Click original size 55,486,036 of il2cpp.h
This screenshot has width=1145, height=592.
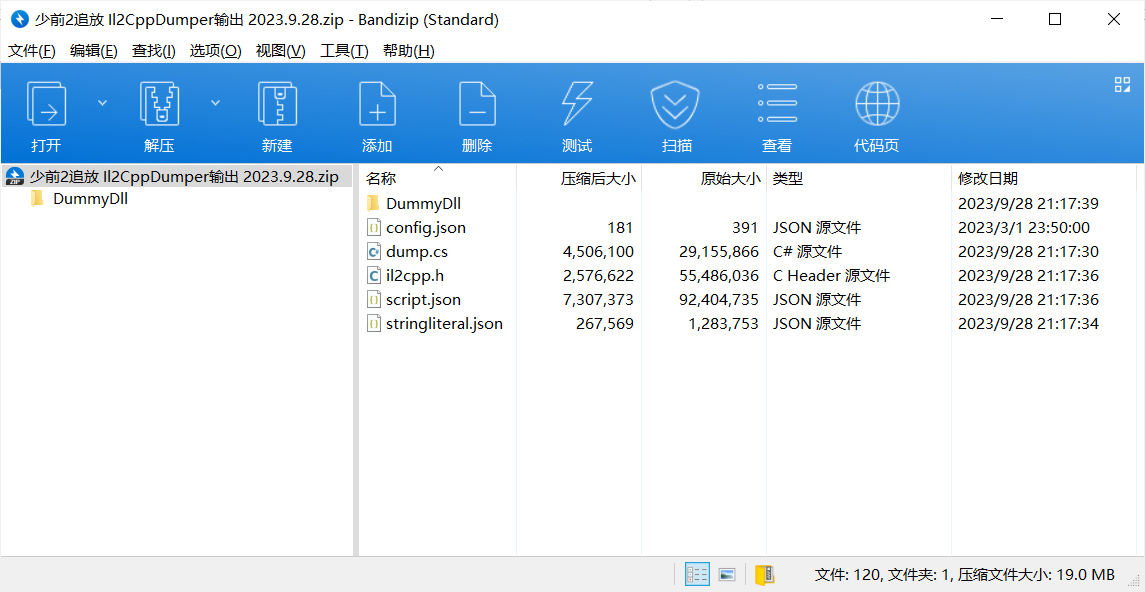(719, 276)
